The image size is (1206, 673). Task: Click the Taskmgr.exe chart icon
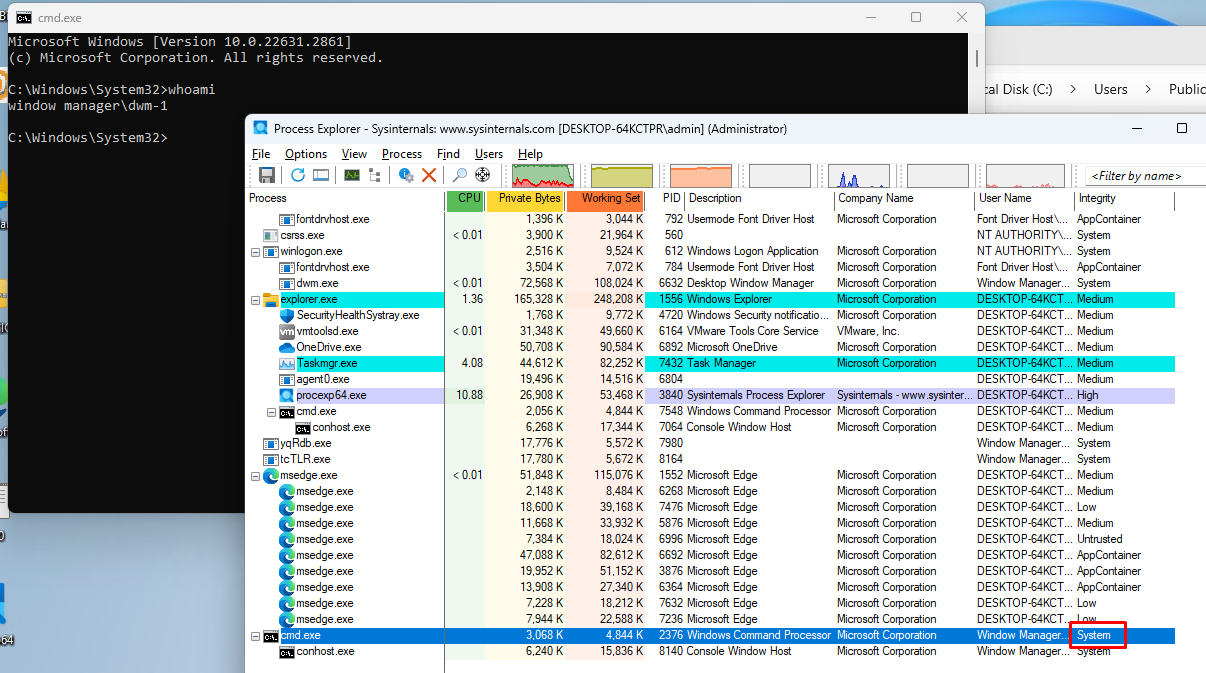point(286,363)
